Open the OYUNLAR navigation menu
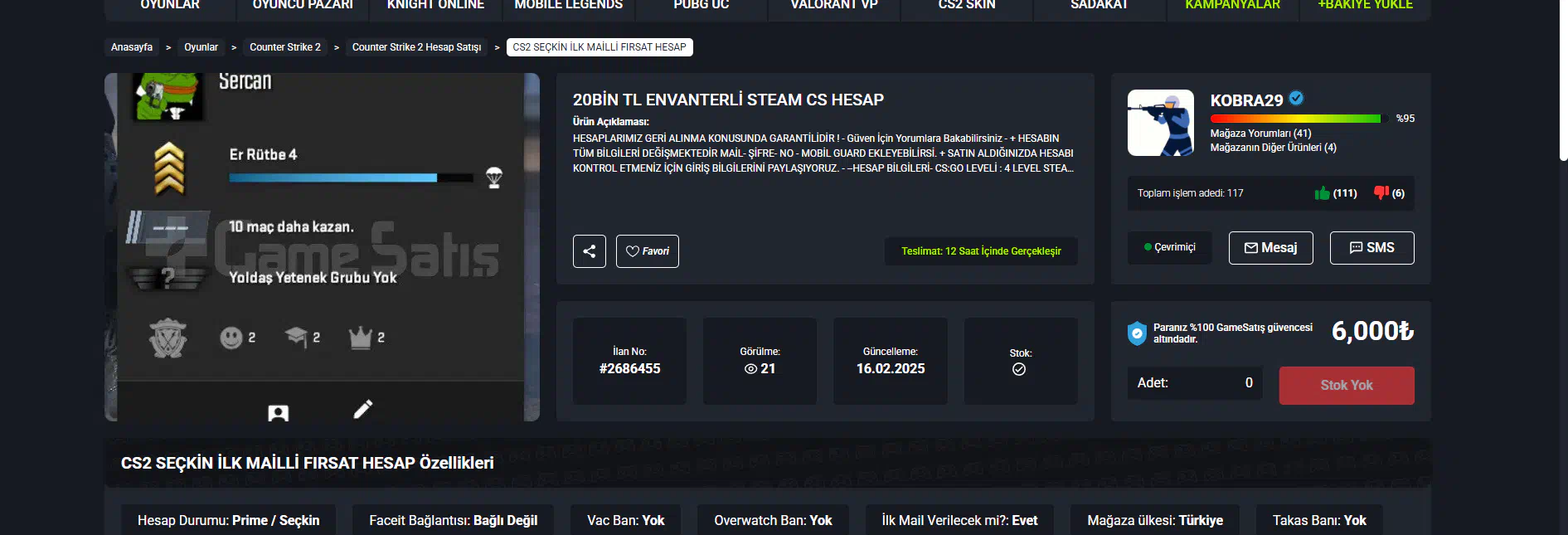 tap(170, 6)
